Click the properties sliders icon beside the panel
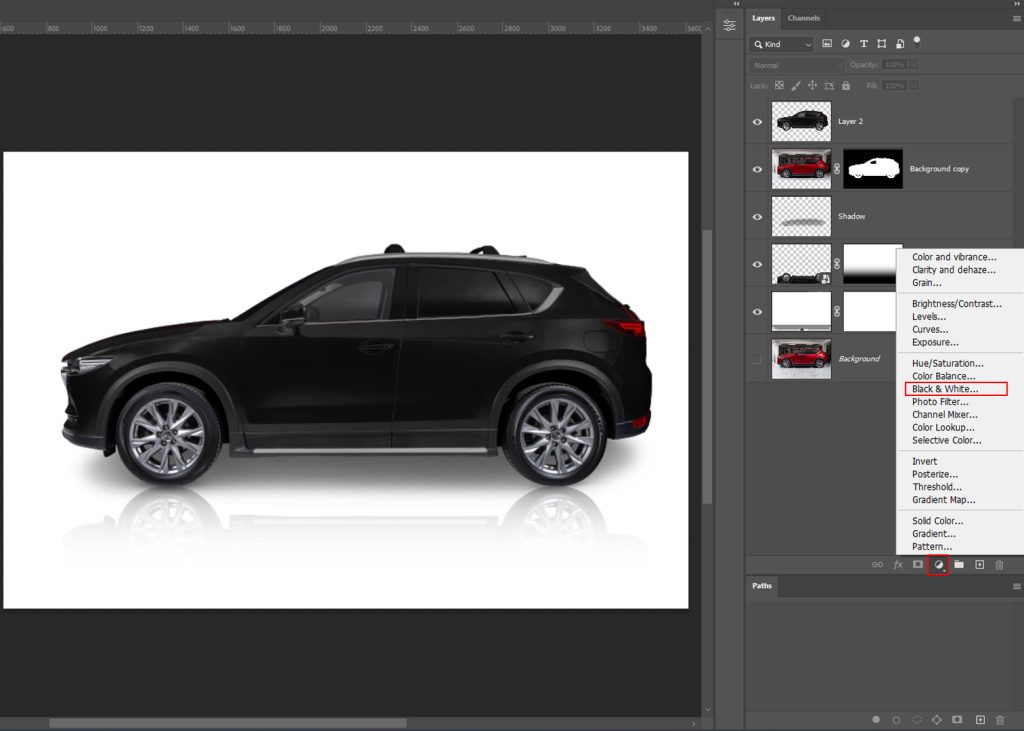Image resolution: width=1024 pixels, height=731 pixels. (730, 25)
